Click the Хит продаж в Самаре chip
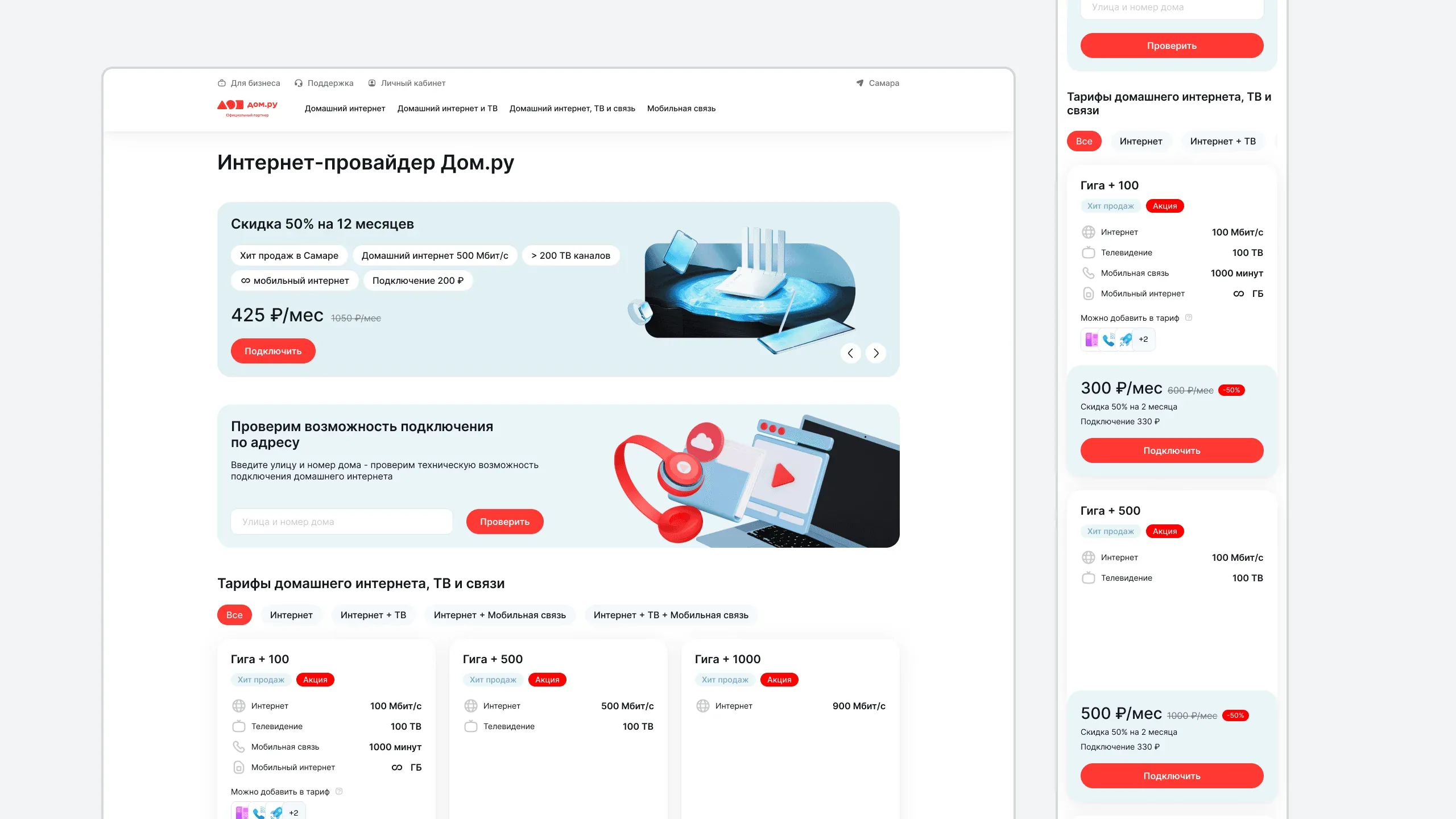Image resolution: width=1456 pixels, height=819 pixels. click(289, 255)
